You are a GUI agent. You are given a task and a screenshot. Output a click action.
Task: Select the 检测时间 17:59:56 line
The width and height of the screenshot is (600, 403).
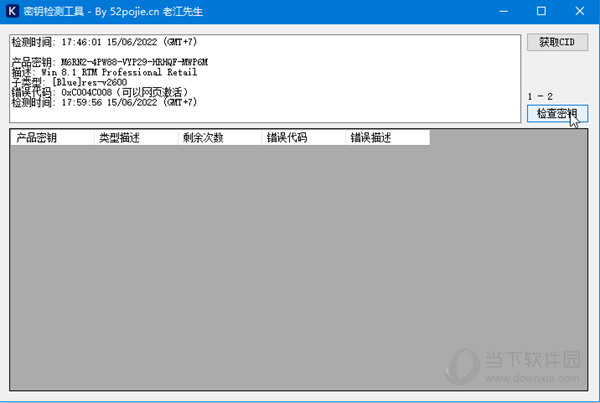(x=104, y=102)
